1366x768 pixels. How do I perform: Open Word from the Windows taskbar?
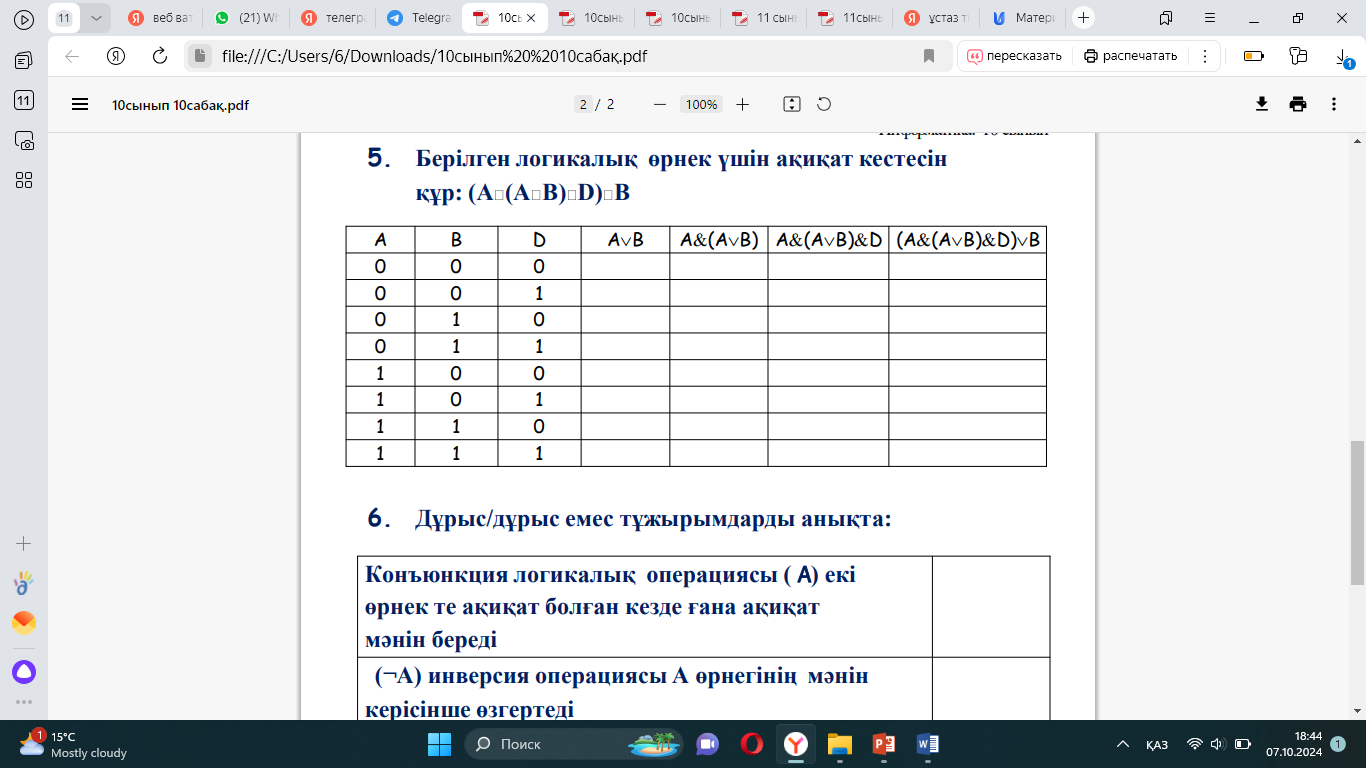coord(927,744)
